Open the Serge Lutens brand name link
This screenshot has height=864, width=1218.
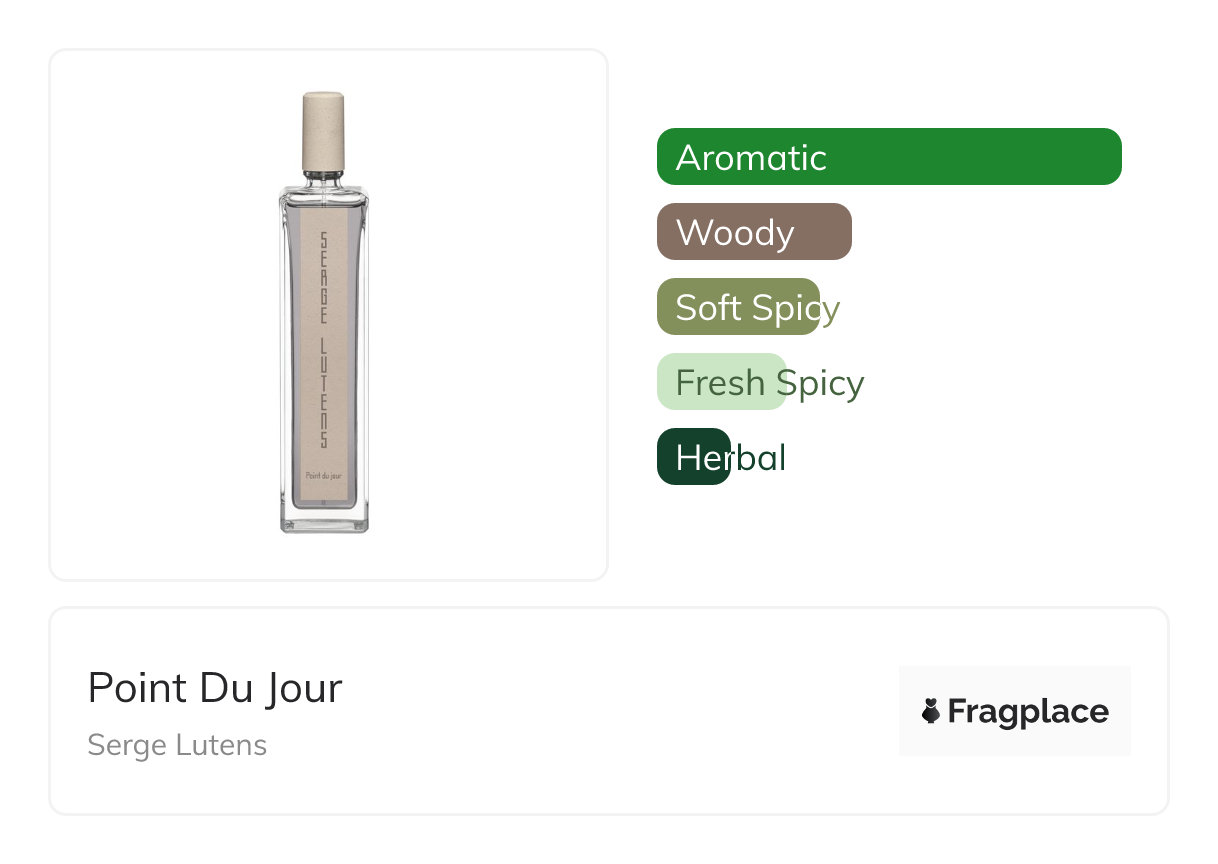point(177,745)
